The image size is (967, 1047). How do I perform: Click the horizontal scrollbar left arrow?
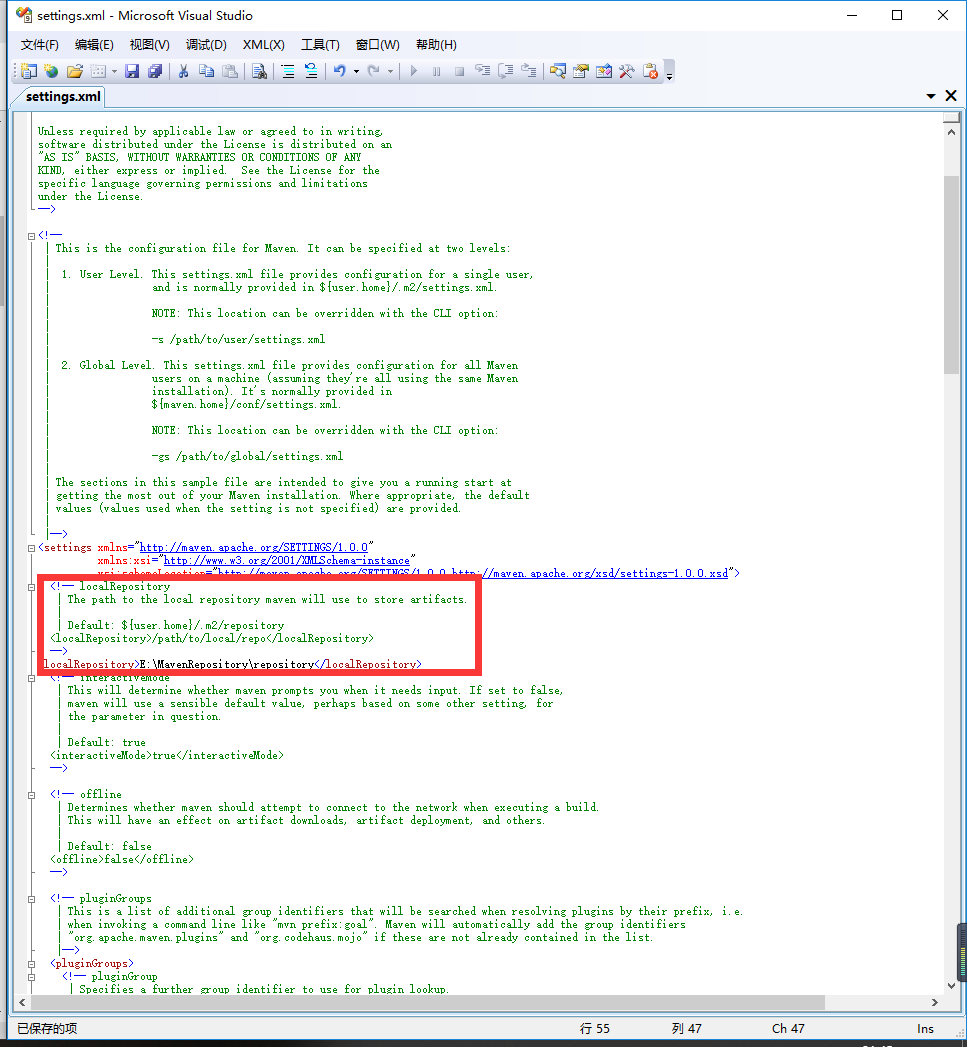tap(23, 1002)
